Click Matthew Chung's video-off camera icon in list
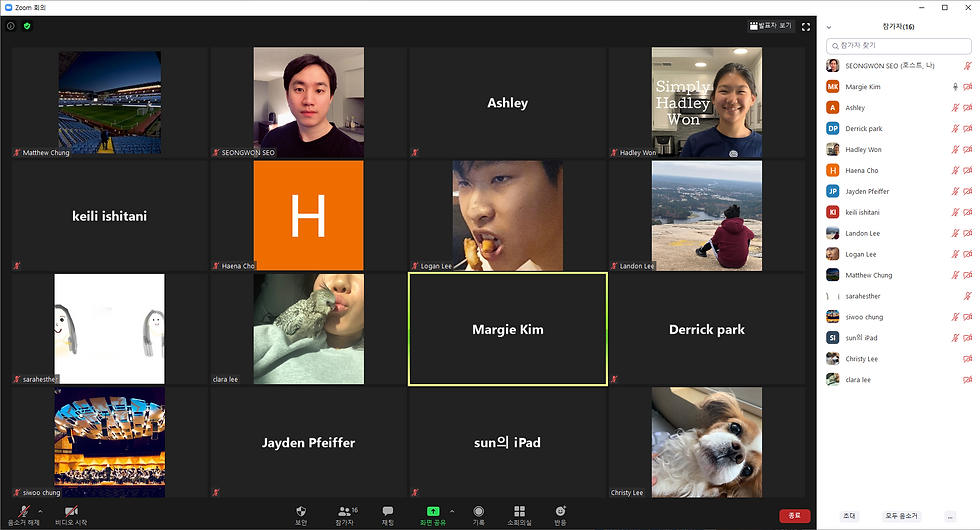Viewport: 980px width, 530px height. click(968, 275)
